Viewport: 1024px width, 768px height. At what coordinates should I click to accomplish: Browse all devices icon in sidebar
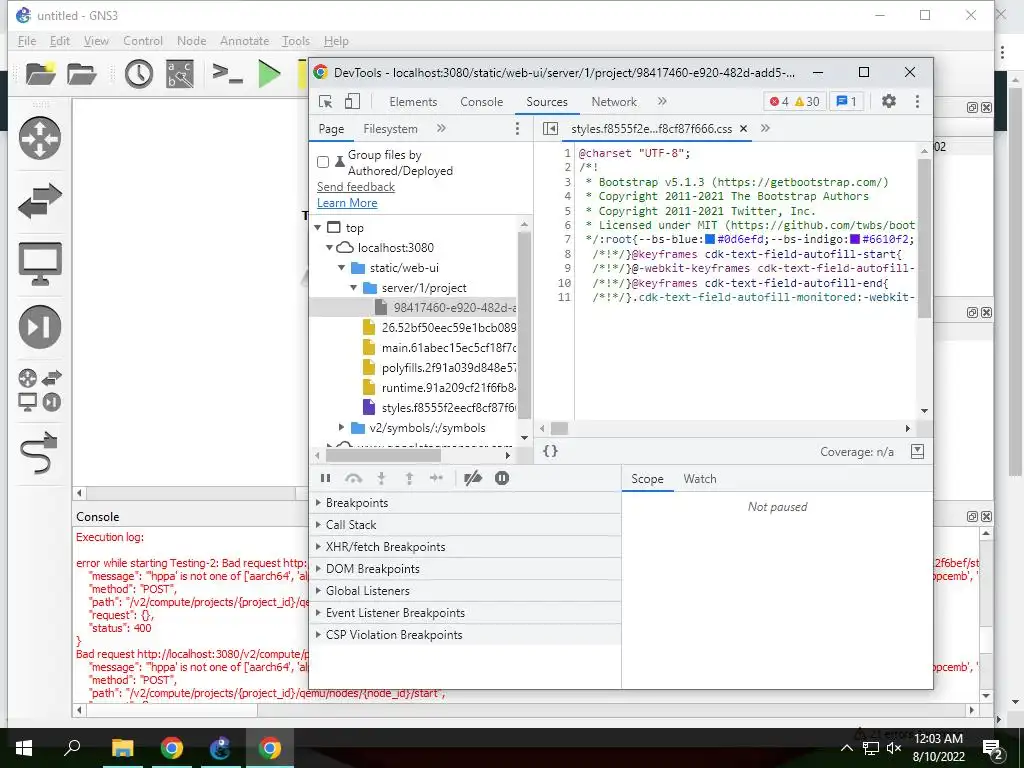point(40,390)
